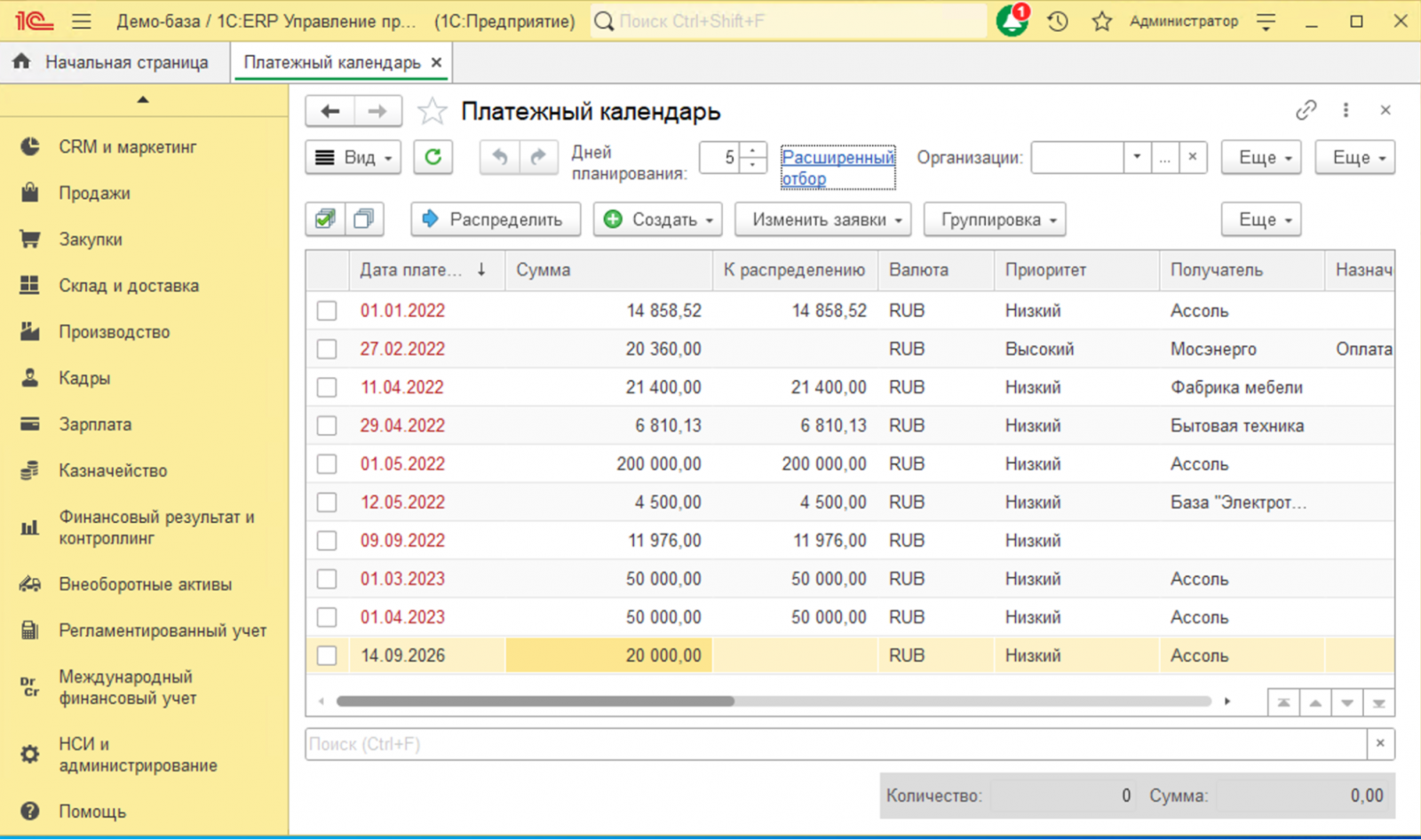Increase Дней планирования stepper up arrow
Viewport: 1421px width, 840px height.
pos(753,150)
